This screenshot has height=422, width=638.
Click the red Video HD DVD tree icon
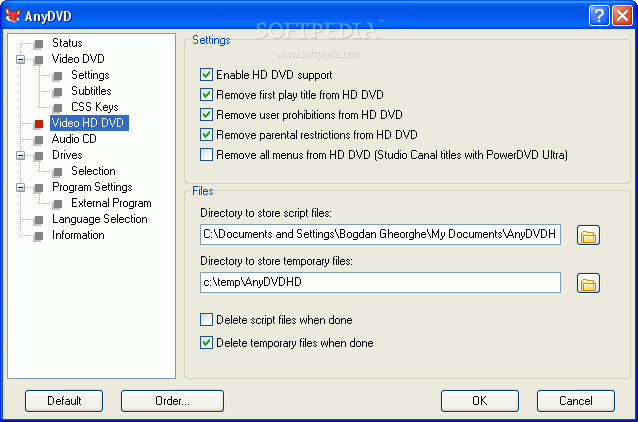pos(39,123)
